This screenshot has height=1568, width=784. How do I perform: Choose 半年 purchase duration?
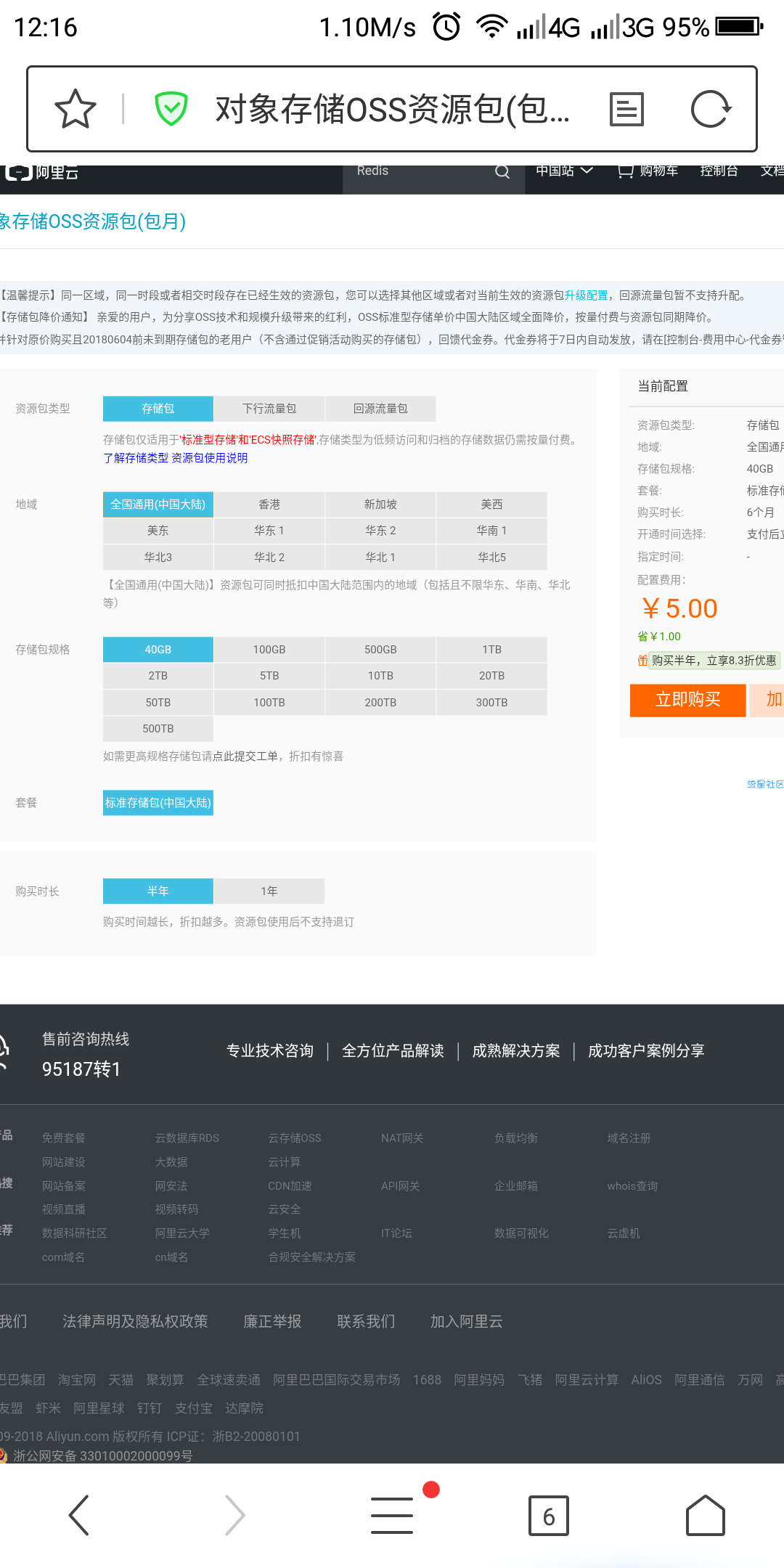click(x=158, y=891)
